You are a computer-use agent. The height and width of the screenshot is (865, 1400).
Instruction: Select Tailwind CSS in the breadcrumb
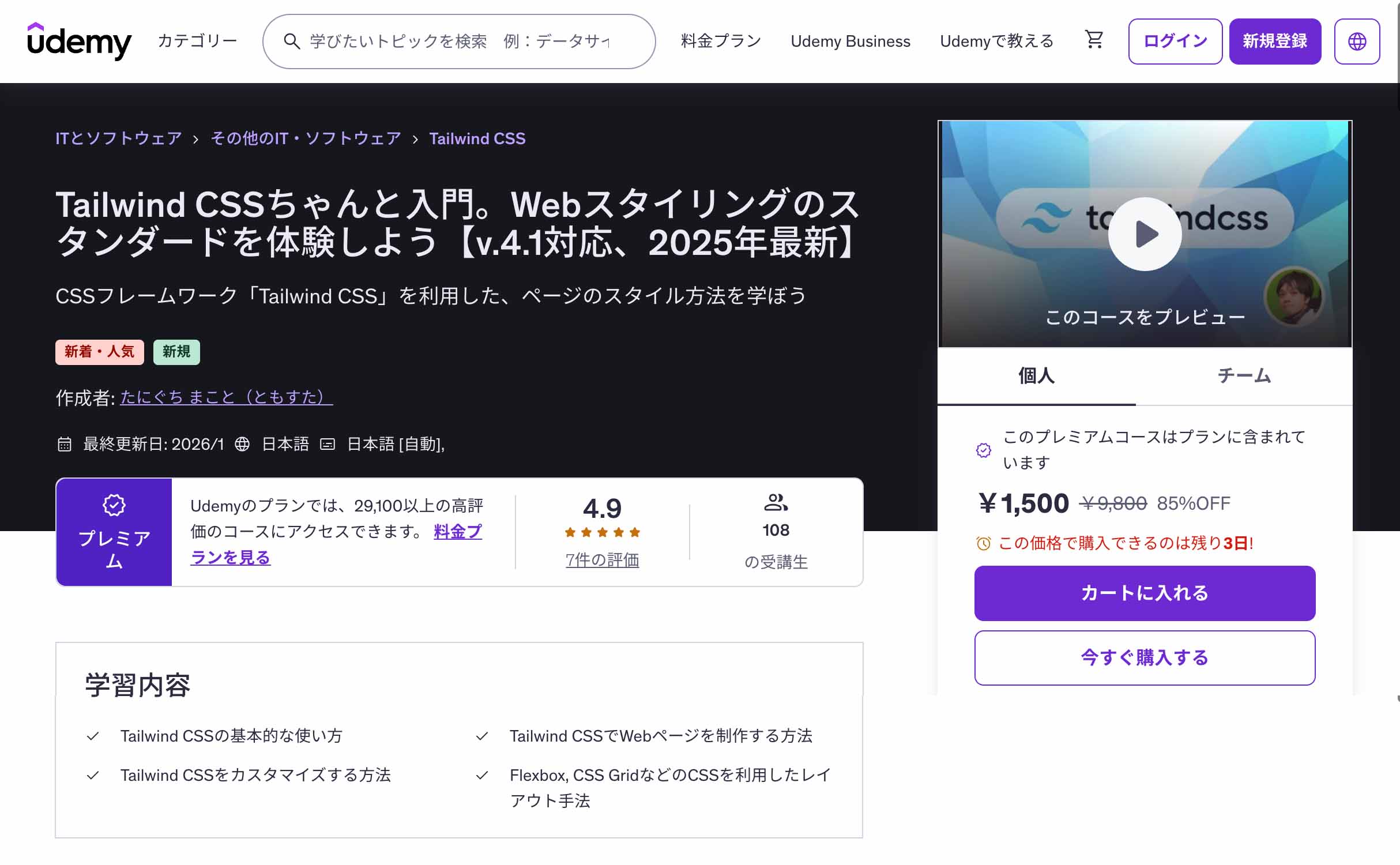pos(477,138)
